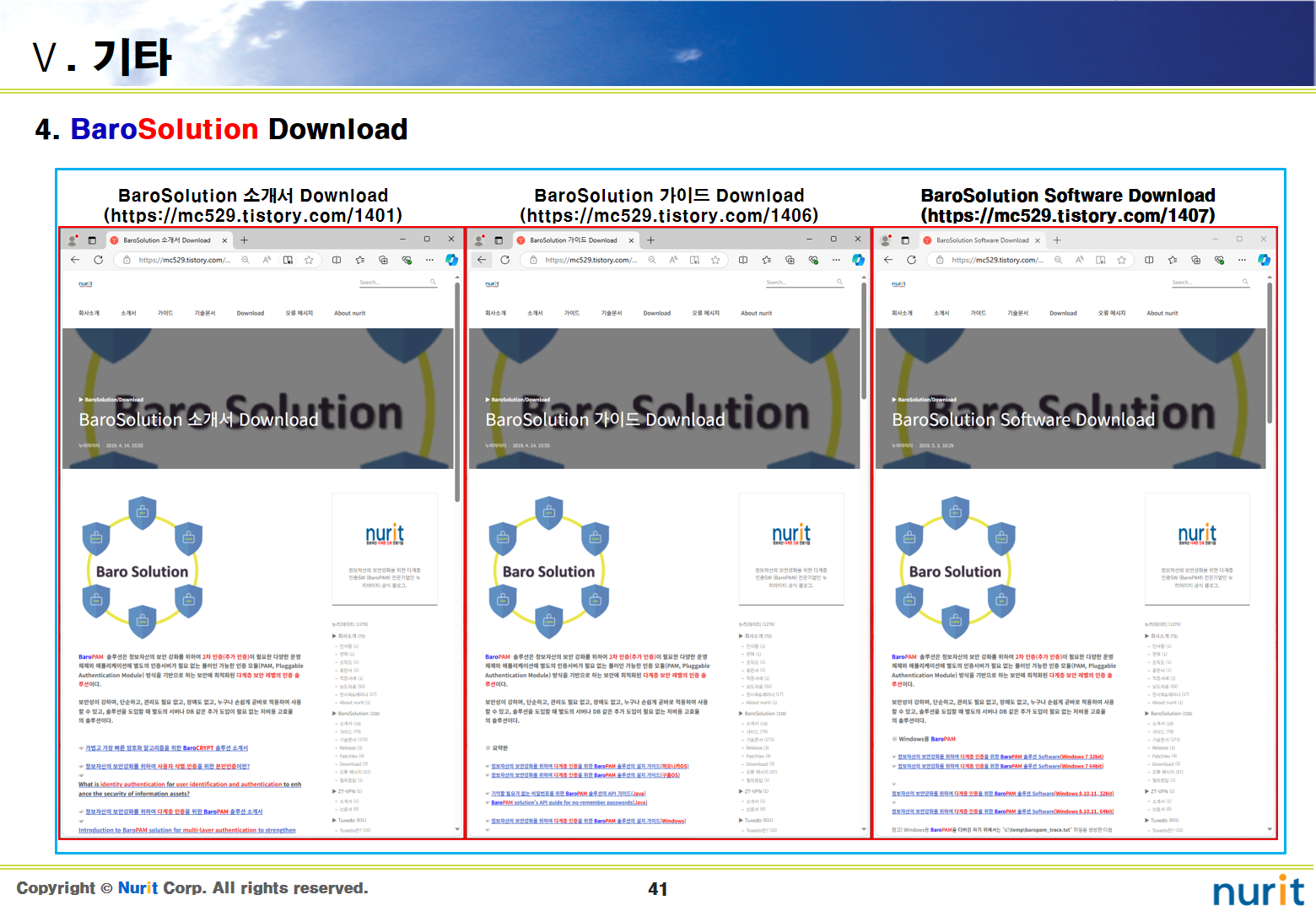
Task: Add 소개서 Download page to favorites star
Action: tap(309, 260)
